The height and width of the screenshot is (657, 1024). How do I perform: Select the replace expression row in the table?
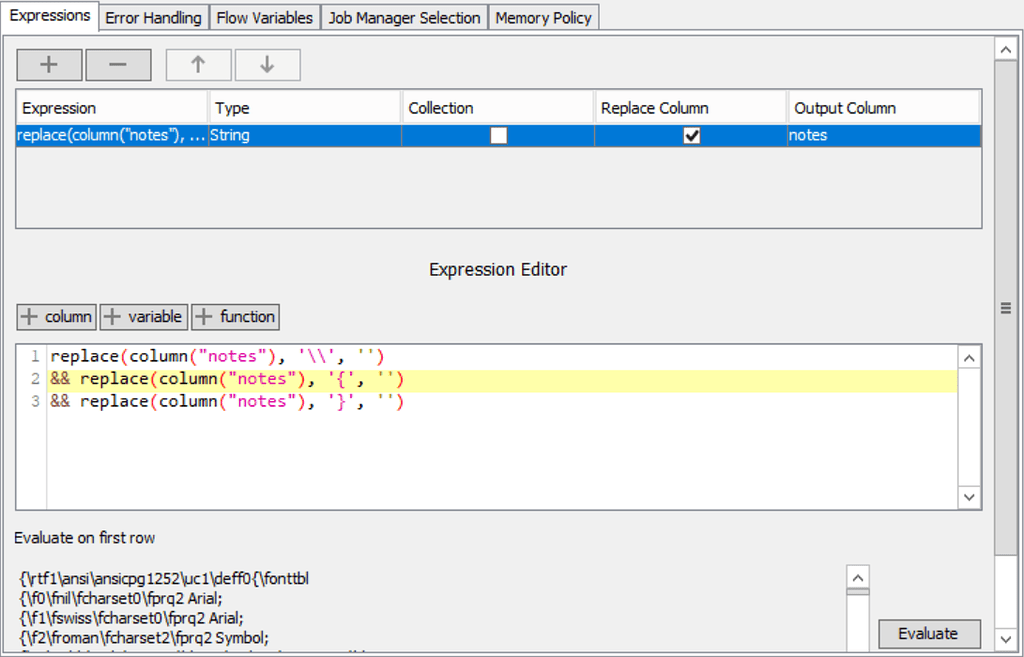click(x=110, y=135)
